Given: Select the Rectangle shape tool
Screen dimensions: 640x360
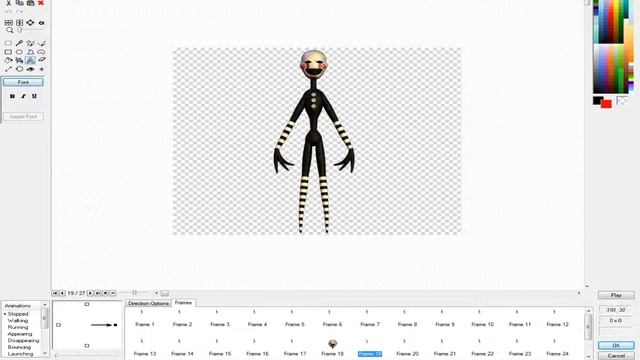Looking at the screenshot, I should coord(8,52).
